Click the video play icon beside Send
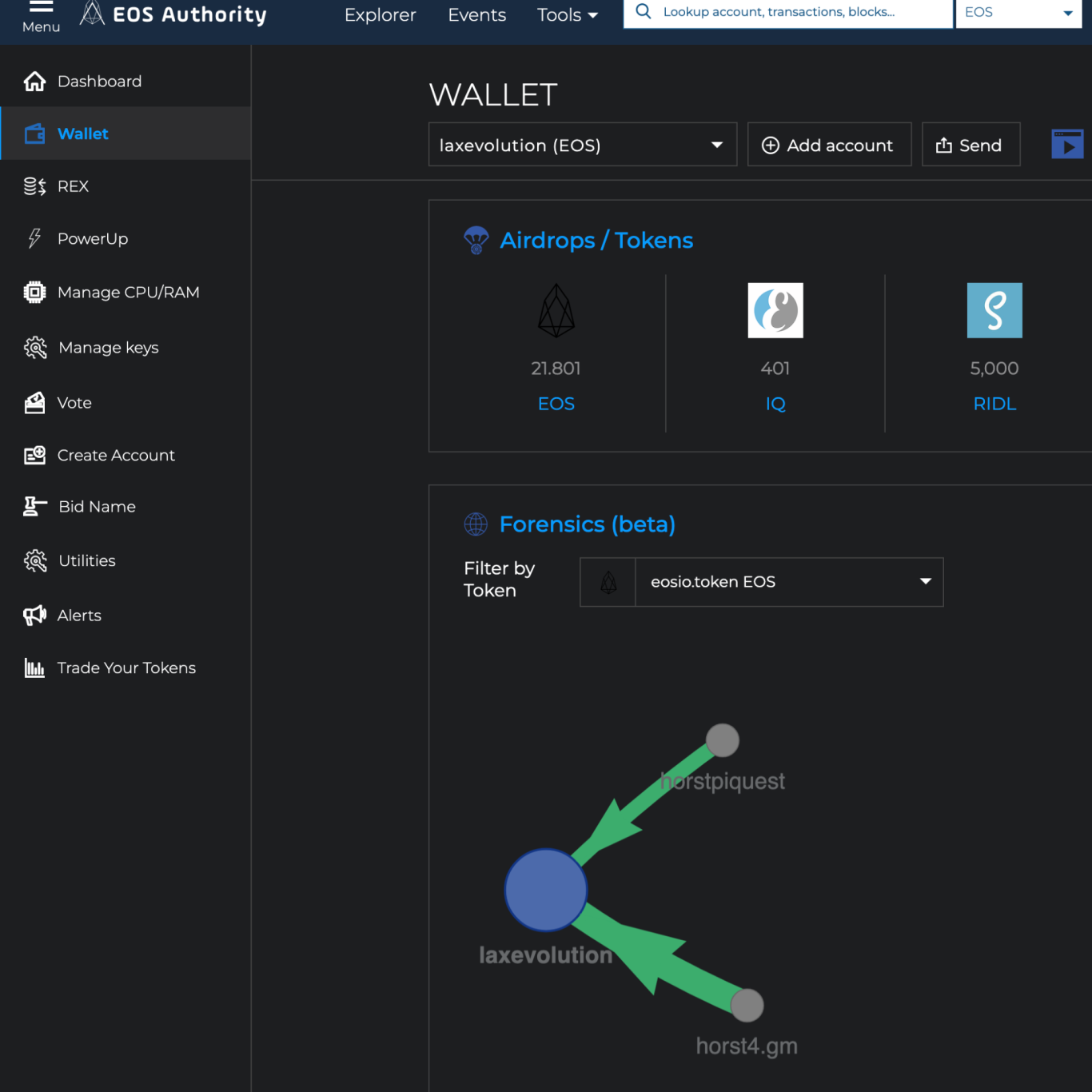Viewport: 1092px width, 1092px height. [1067, 145]
